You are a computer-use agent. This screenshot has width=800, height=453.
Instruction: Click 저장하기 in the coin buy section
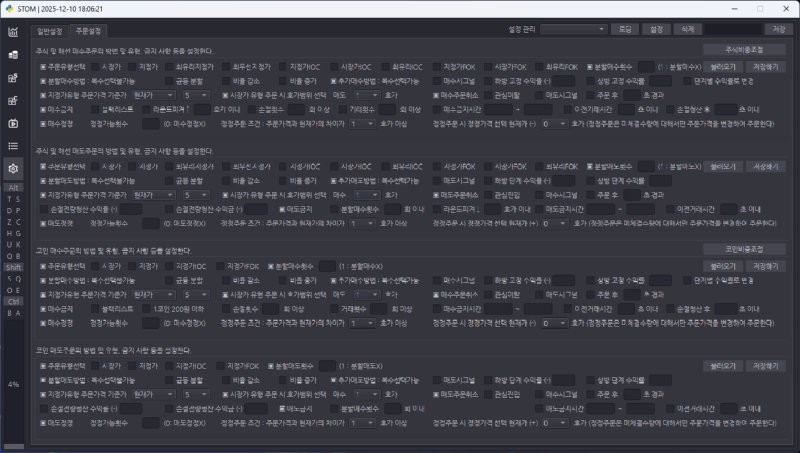pos(765,266)
